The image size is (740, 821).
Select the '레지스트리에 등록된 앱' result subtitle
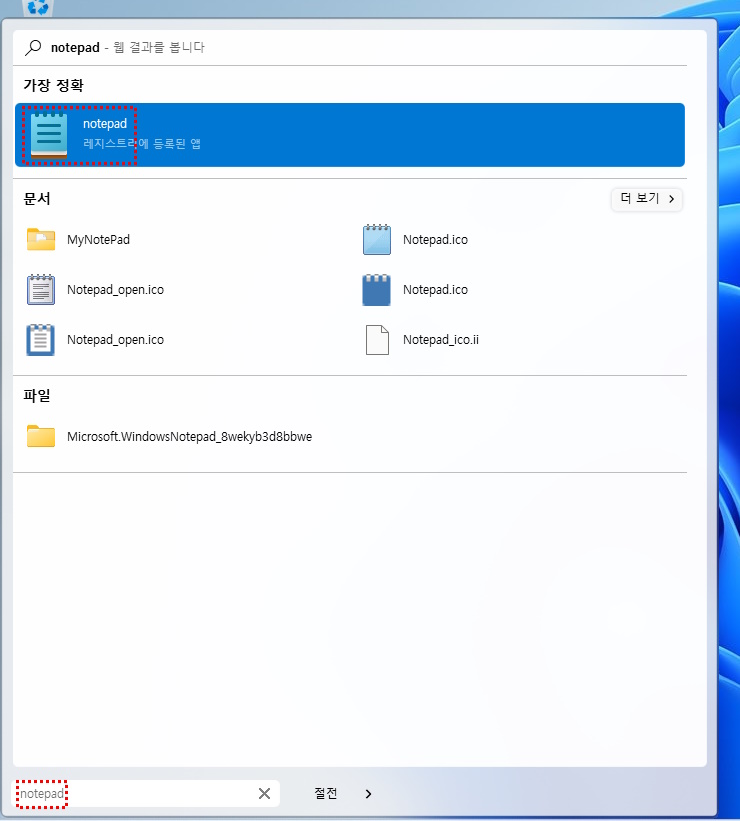142,144
